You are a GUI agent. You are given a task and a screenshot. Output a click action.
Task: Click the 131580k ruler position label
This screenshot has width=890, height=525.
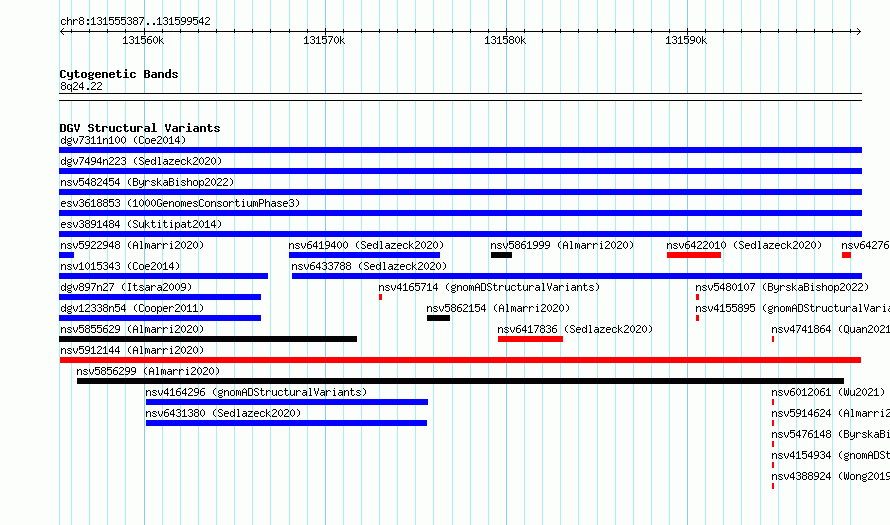point(505,40)
